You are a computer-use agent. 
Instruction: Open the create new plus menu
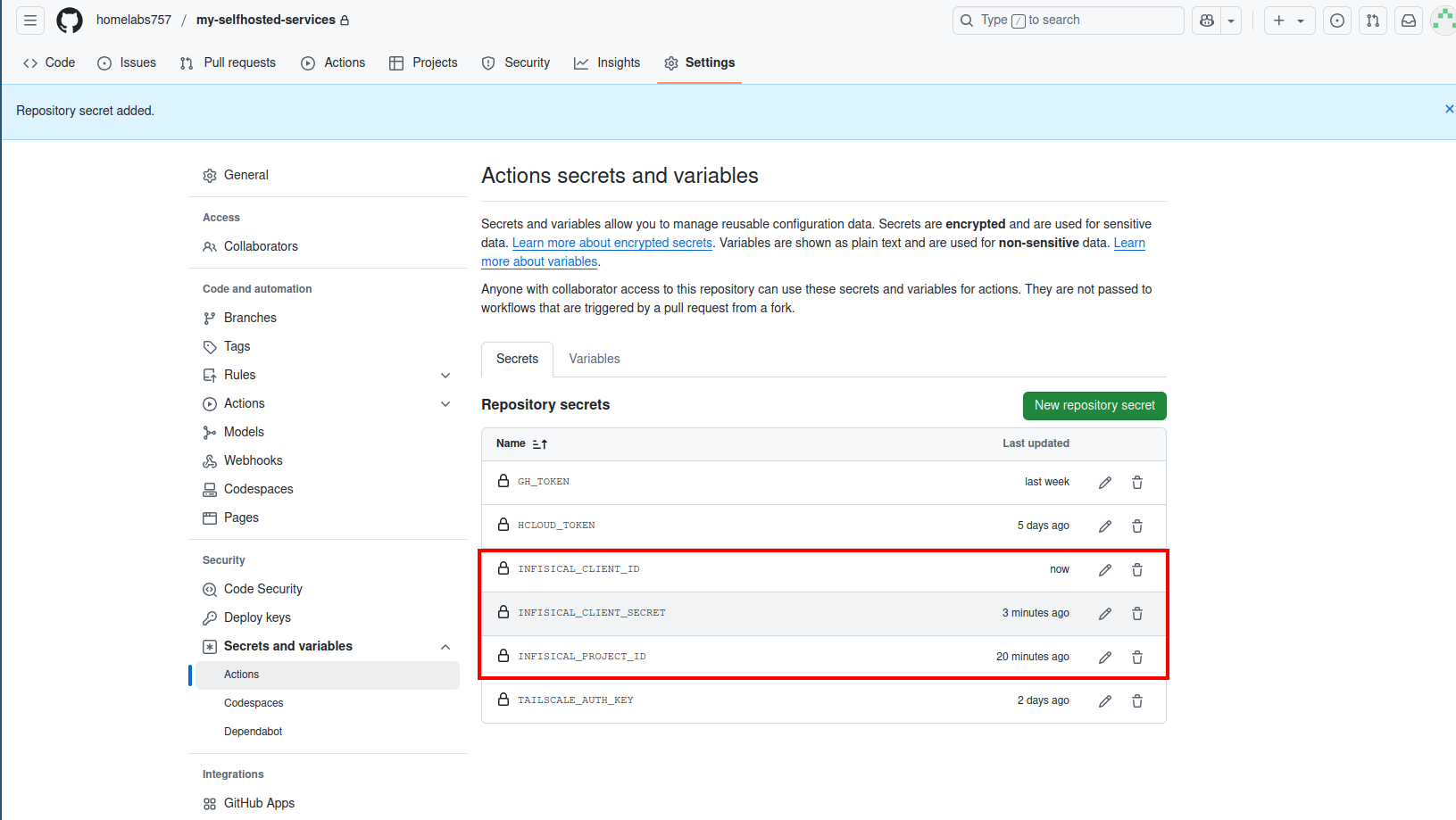[1289, 21]
